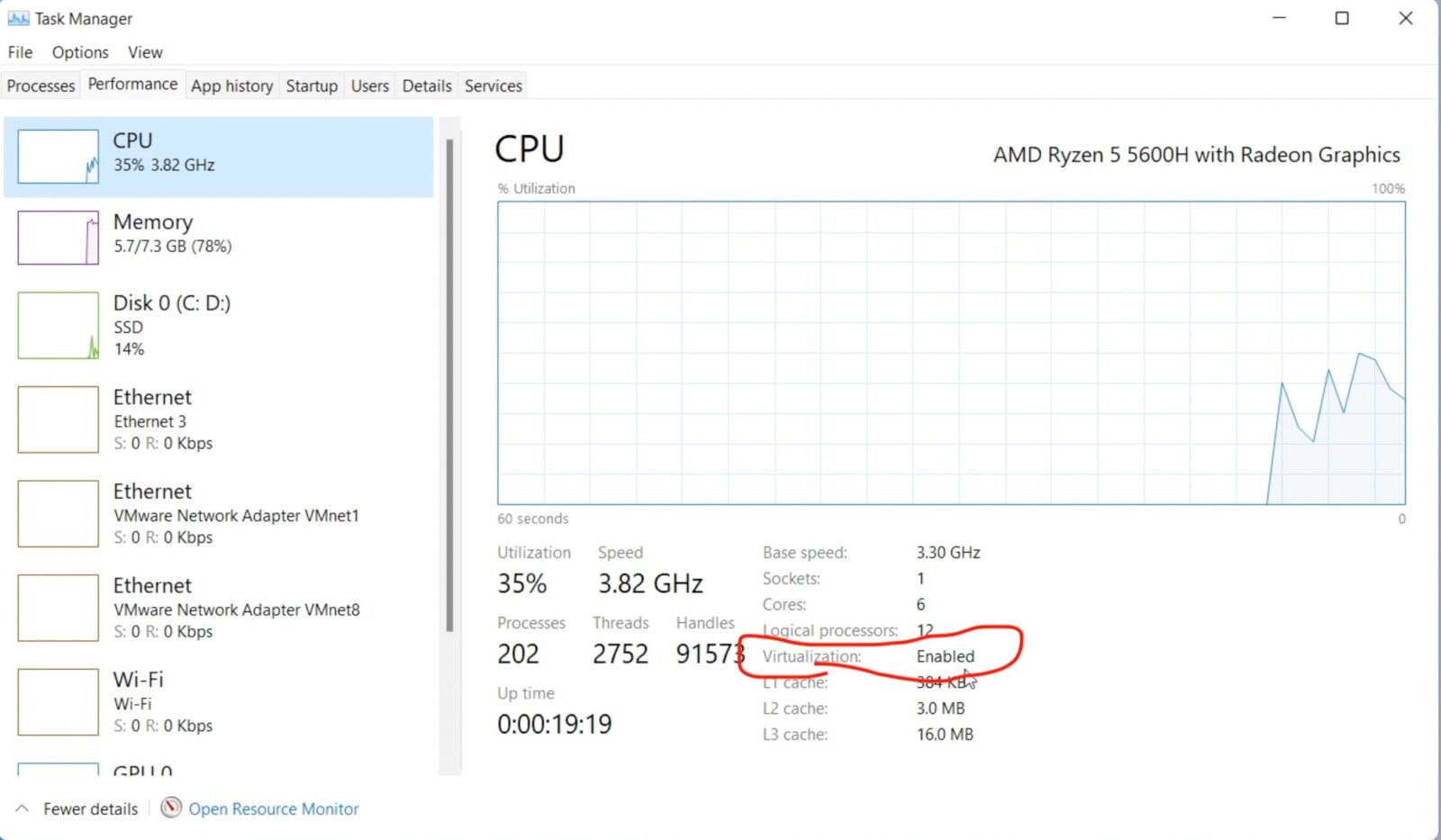
Task: Click the Virtualization Enabled value
Action: click(946, 656)
